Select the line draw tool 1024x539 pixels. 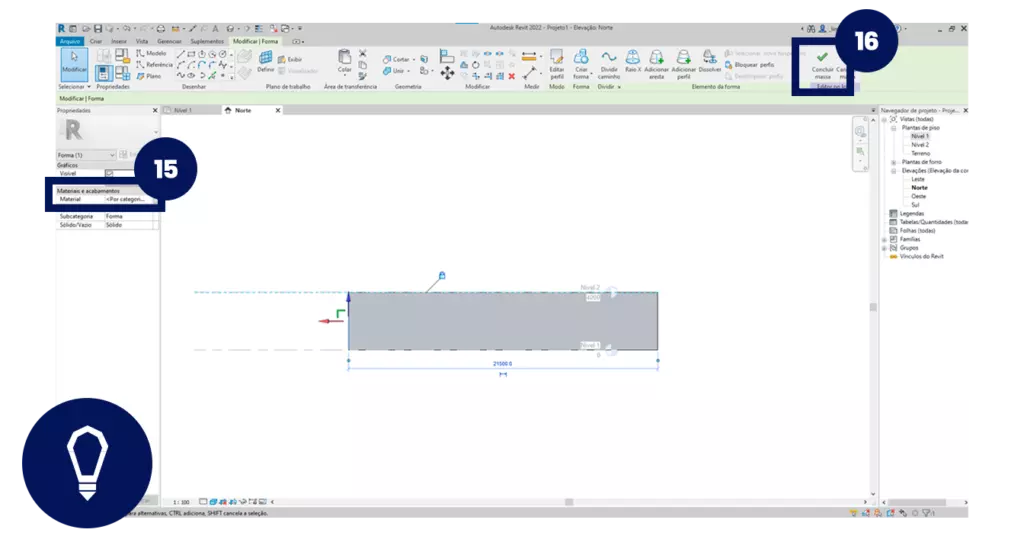[181, 54]
